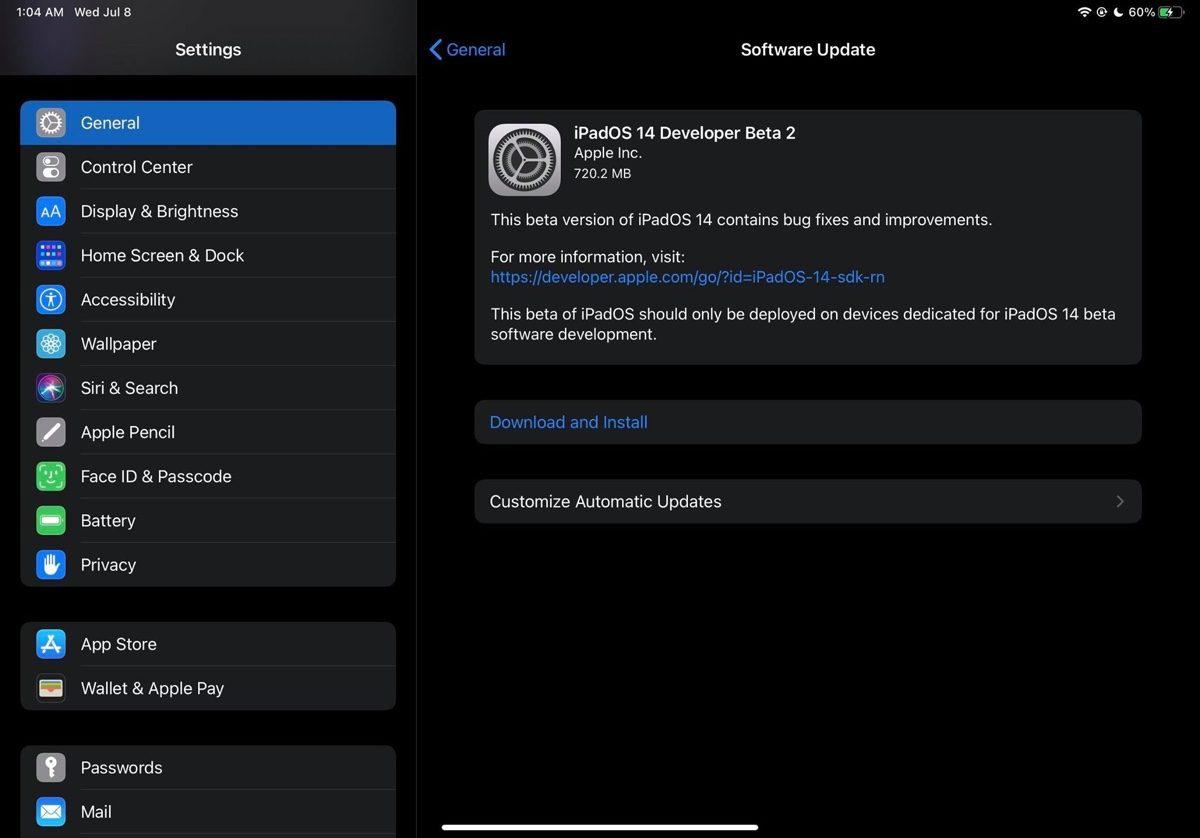Screen dimensions: 1200x838
Task: Select the Siri & Search icon
Action: [x=51, y=388]
